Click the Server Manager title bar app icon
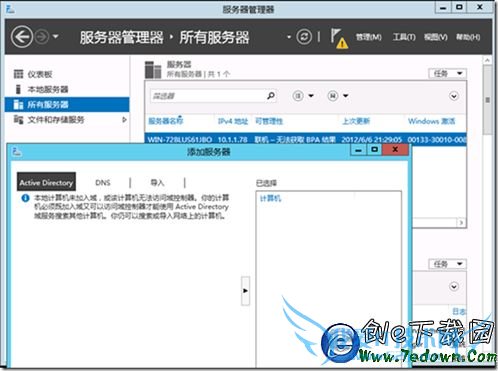The height and width of the screenshot is (371, 498). [x=11, y=8]
